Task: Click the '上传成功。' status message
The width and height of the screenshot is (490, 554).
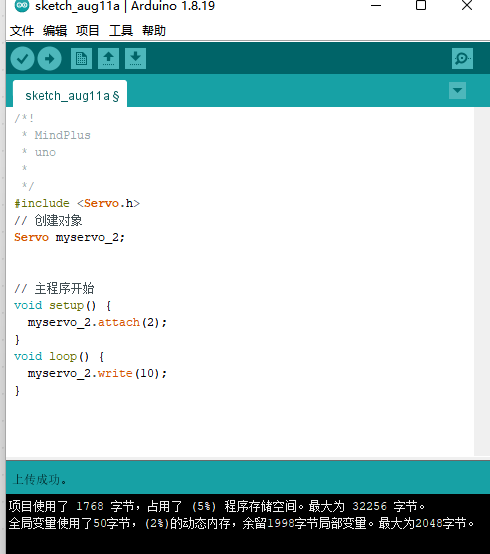Action: click(x=40, y=479)
